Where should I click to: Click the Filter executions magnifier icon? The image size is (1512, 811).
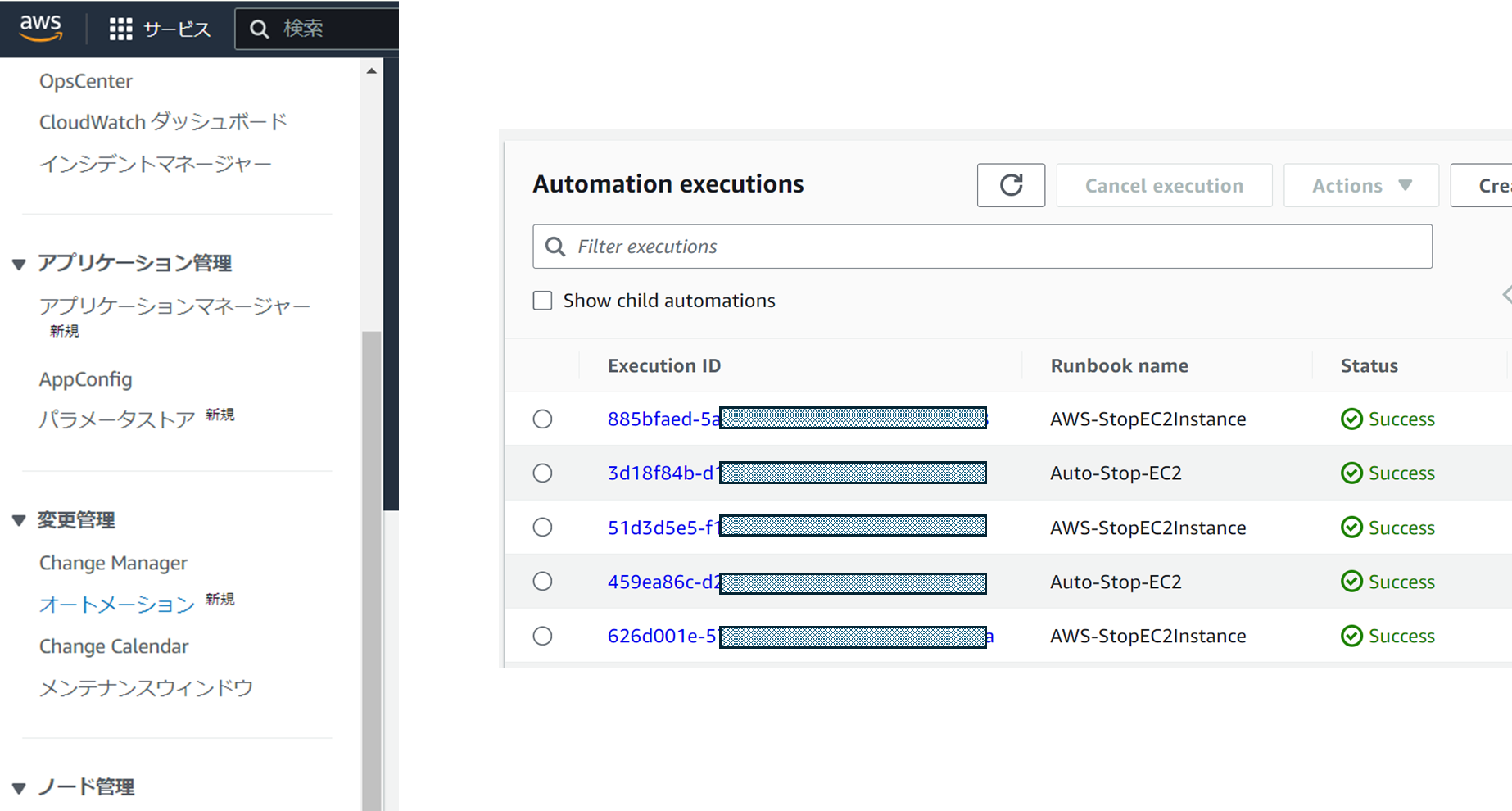555,247
